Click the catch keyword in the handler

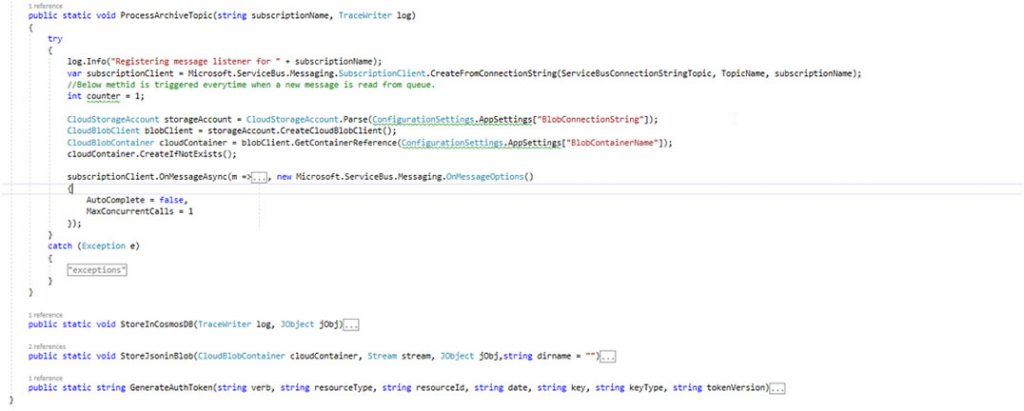click(x=61, y=245)
